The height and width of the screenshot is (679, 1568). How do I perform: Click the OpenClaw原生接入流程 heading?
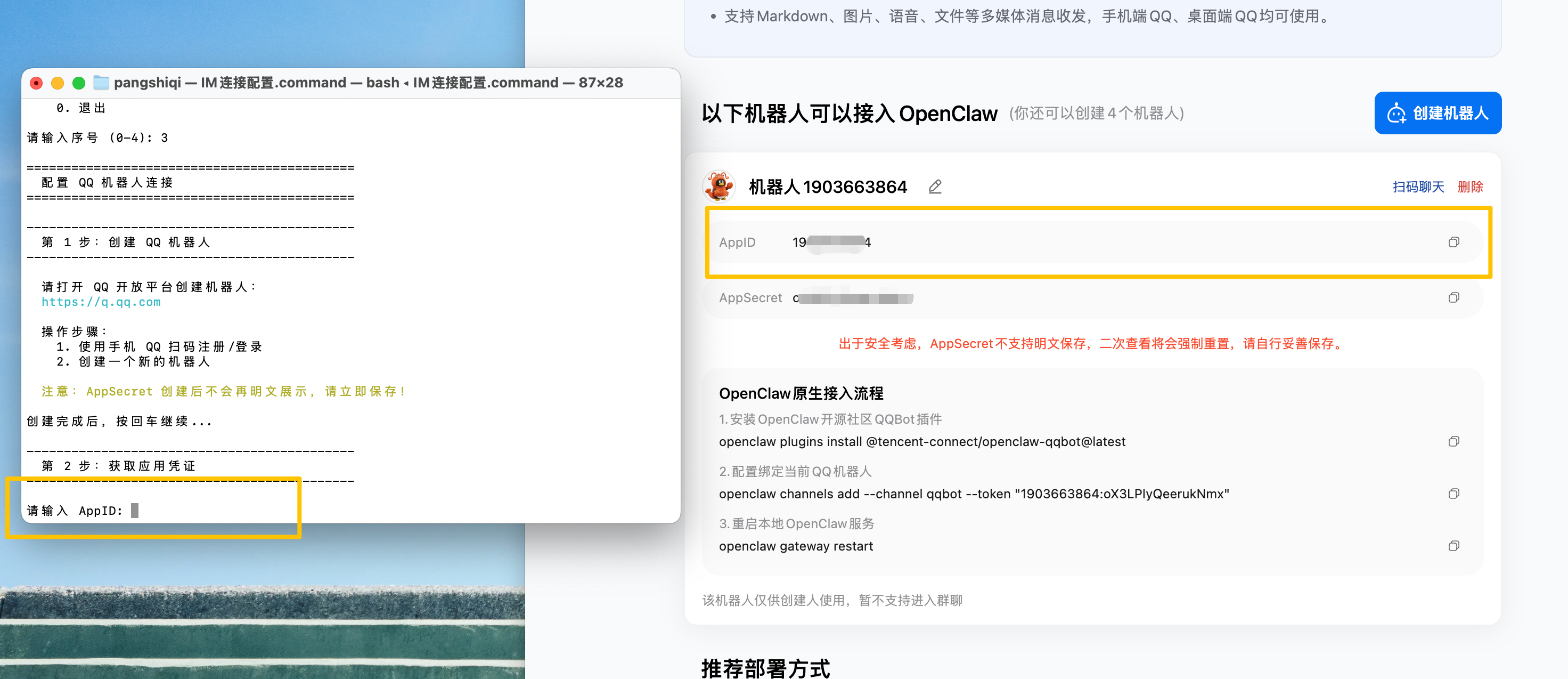pyautogui.click(x=801, y=393)
